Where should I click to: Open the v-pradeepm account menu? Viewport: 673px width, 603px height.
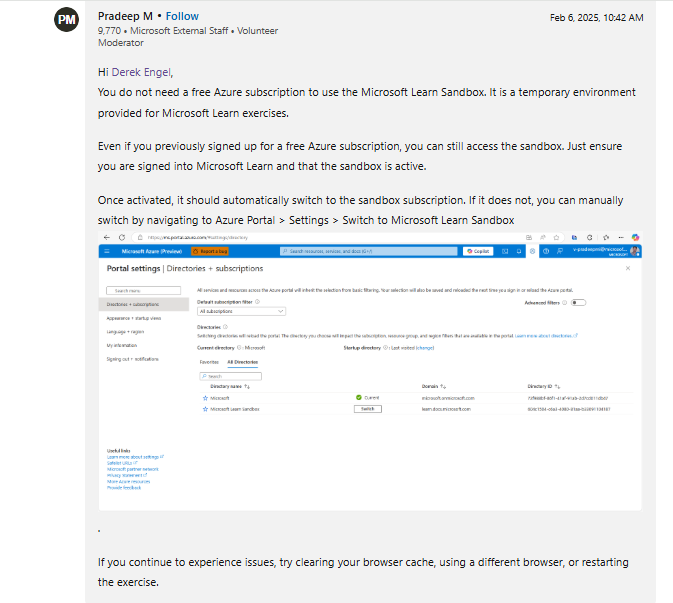606,251
